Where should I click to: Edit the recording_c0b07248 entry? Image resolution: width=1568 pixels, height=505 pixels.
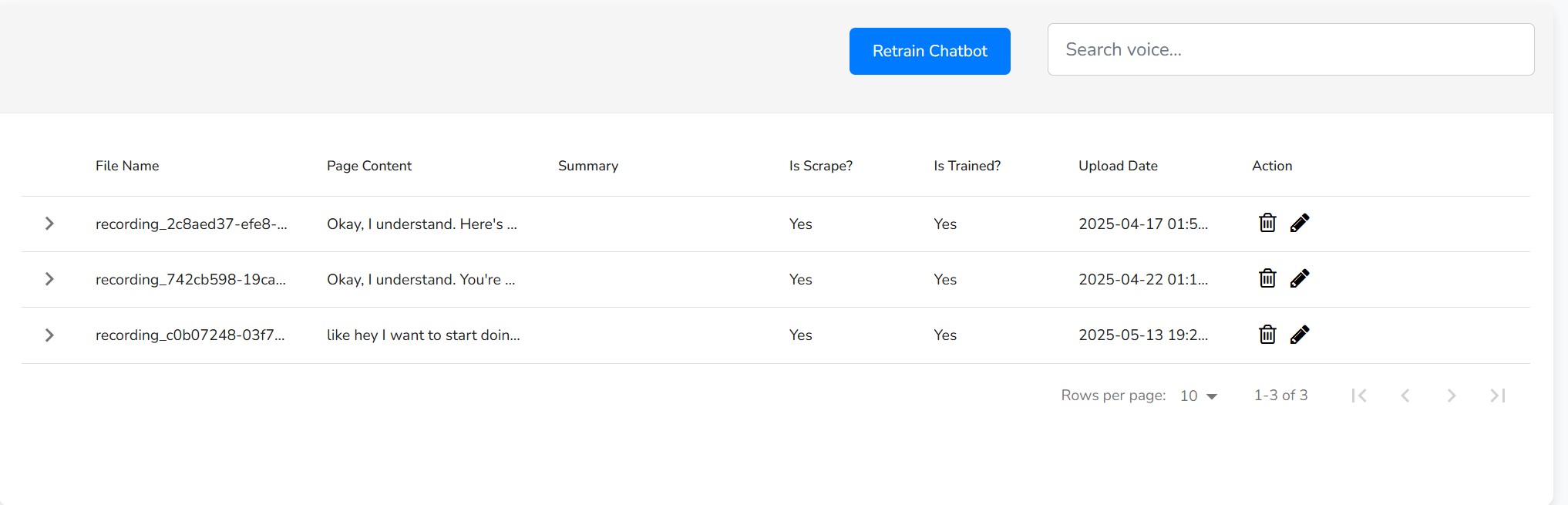point(1300,335)
